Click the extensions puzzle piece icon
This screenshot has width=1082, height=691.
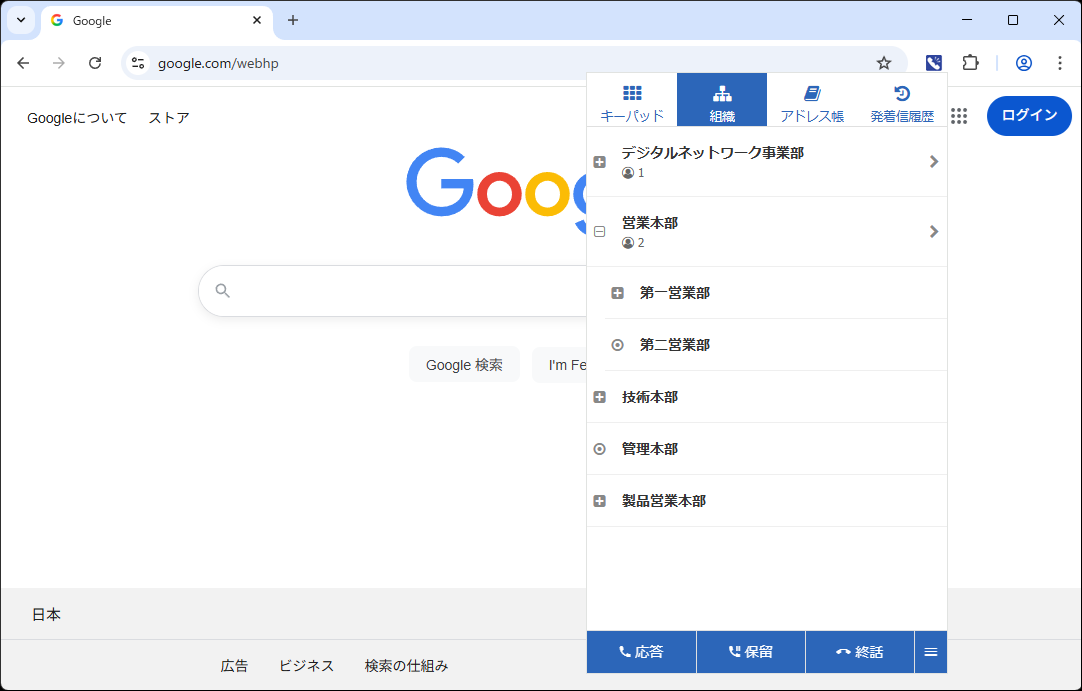pyautogui.click(x=970, y=62)
